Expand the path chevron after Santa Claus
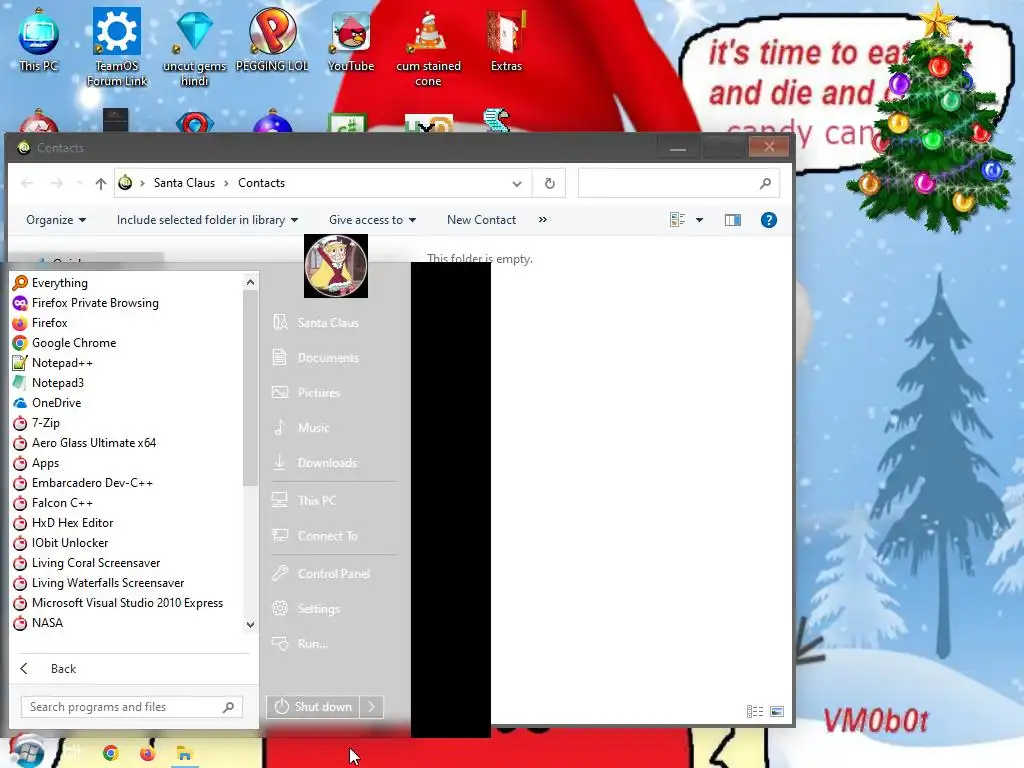The image size is (1024, 768). [226, 184]
